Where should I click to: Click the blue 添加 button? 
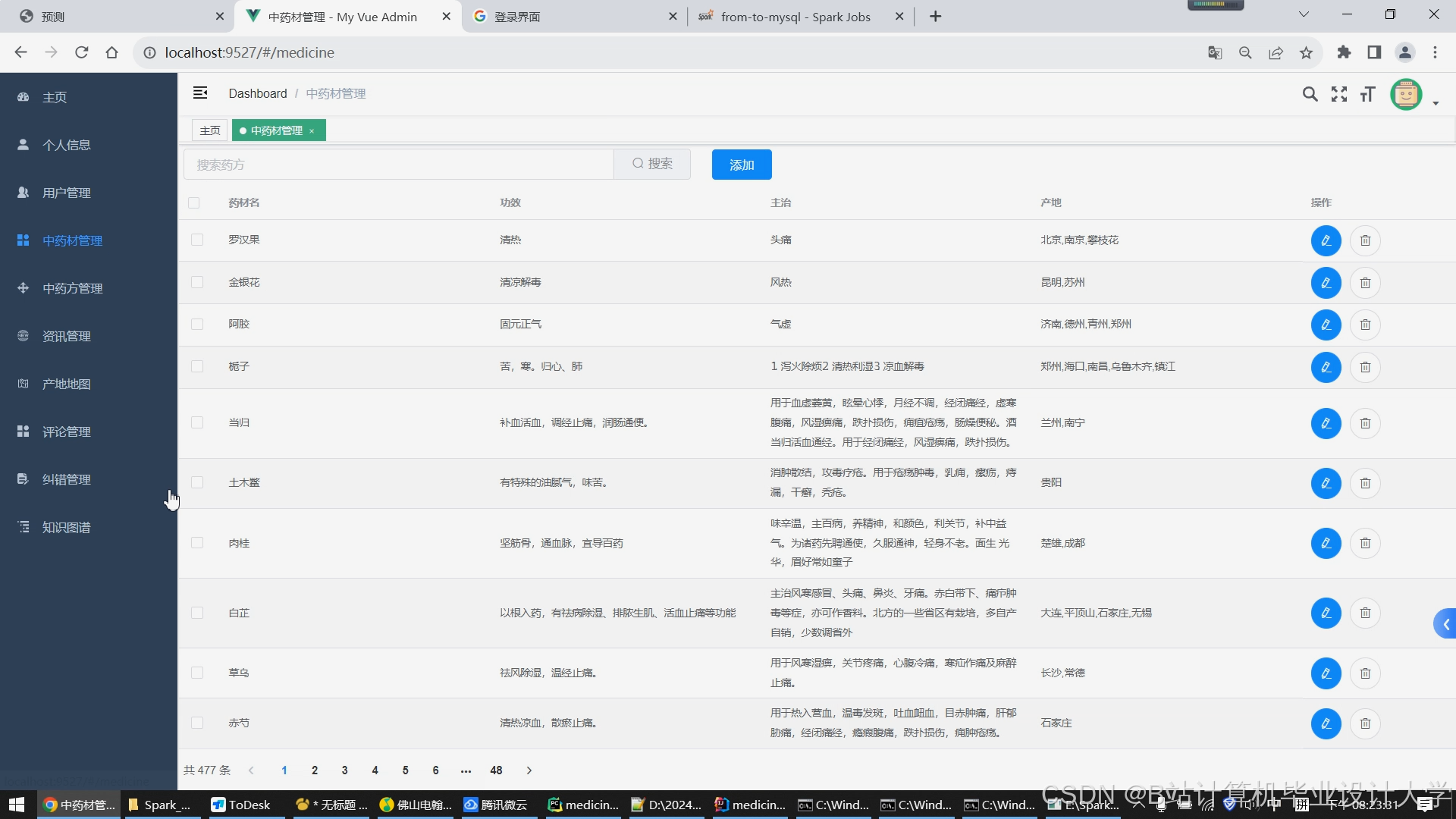[x=741, y=165]
